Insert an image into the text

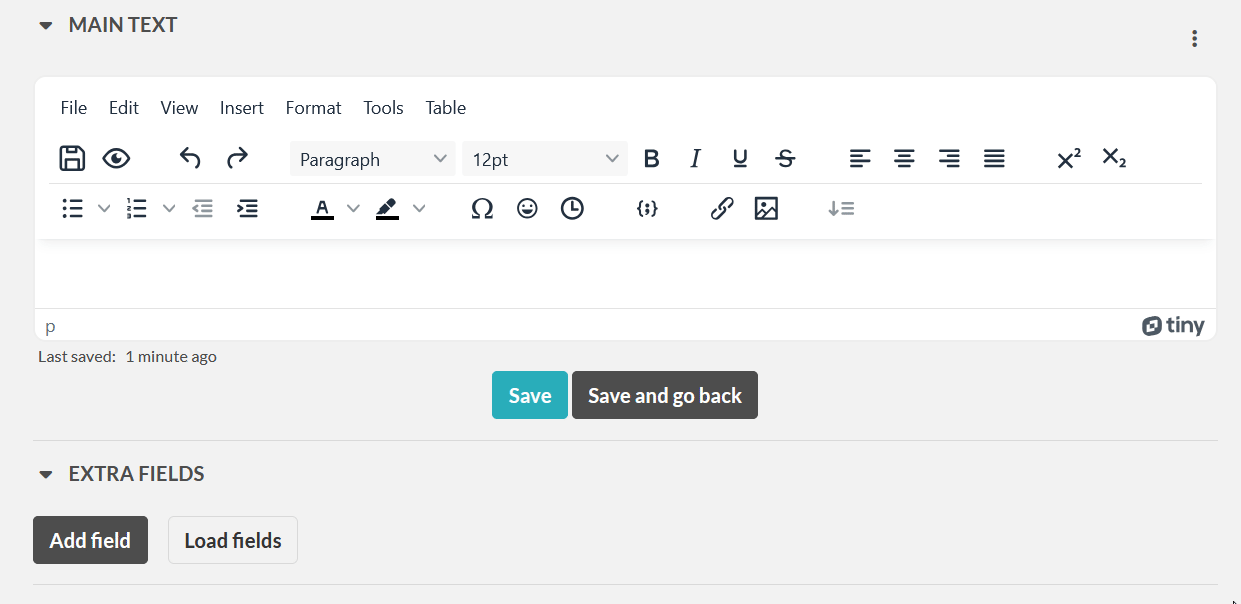[766, 208]
